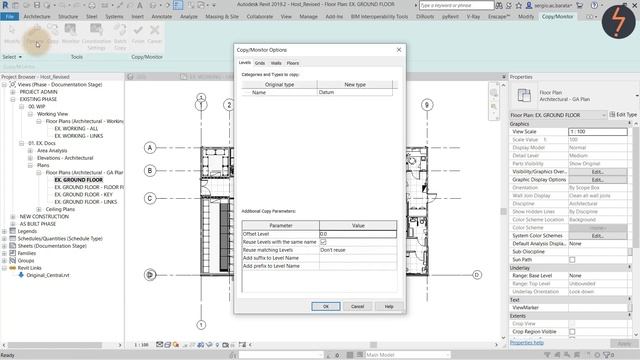Click the View Scale 1 : 100 field
The image size is (640, 360).
pyautogui.click(x=598, y=132)
